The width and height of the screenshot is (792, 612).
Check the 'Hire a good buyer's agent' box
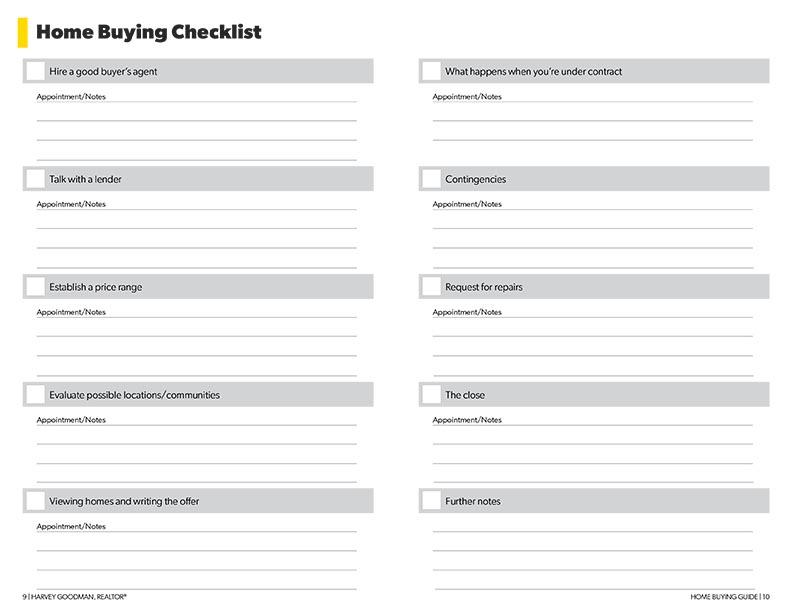[36, 71]
